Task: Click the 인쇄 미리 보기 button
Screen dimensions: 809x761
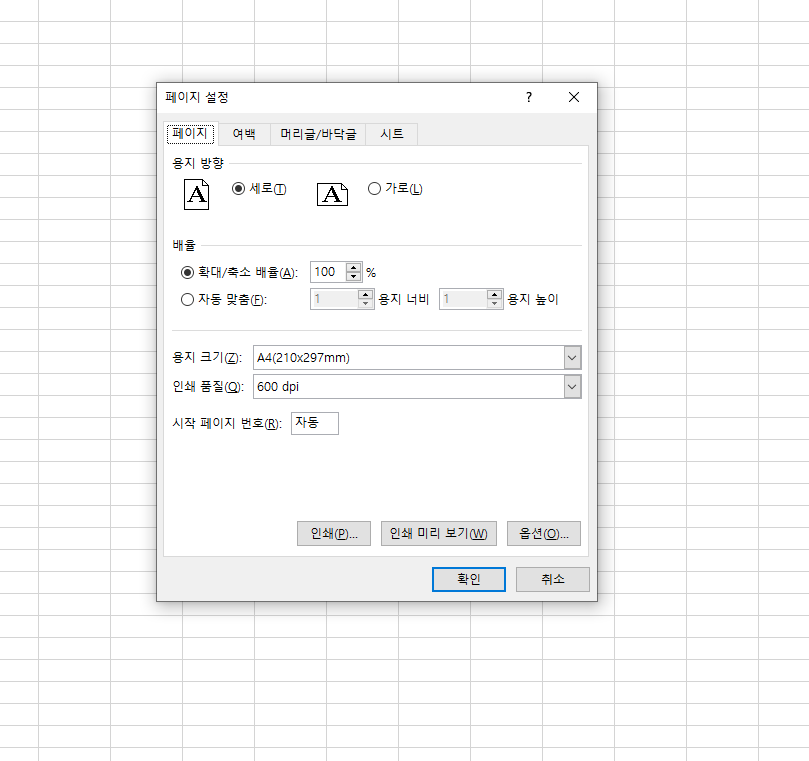Action: click(x=439, y=533)
